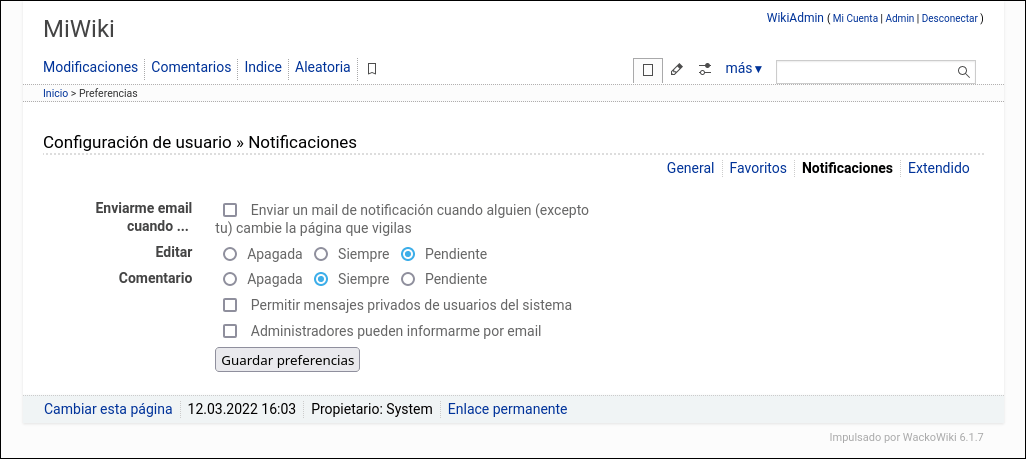Click inside the search input field

(x=865, y=71)
